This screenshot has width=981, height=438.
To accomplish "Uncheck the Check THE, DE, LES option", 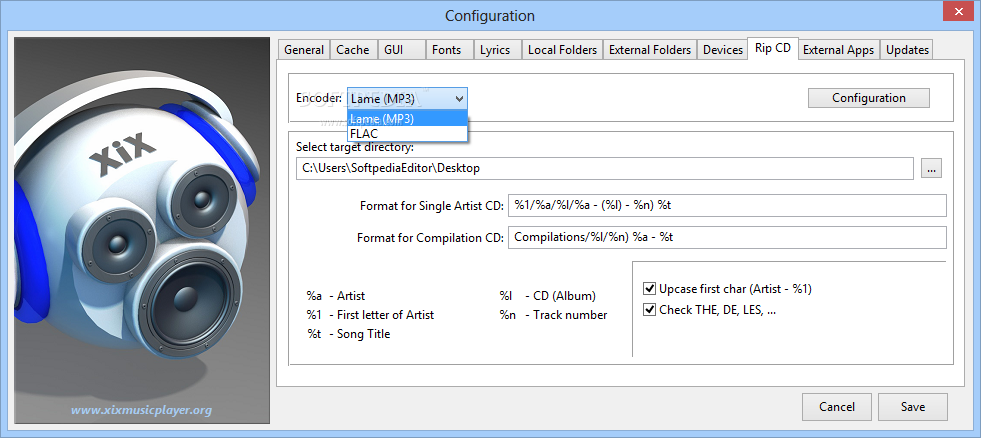I will coord(649,310).
